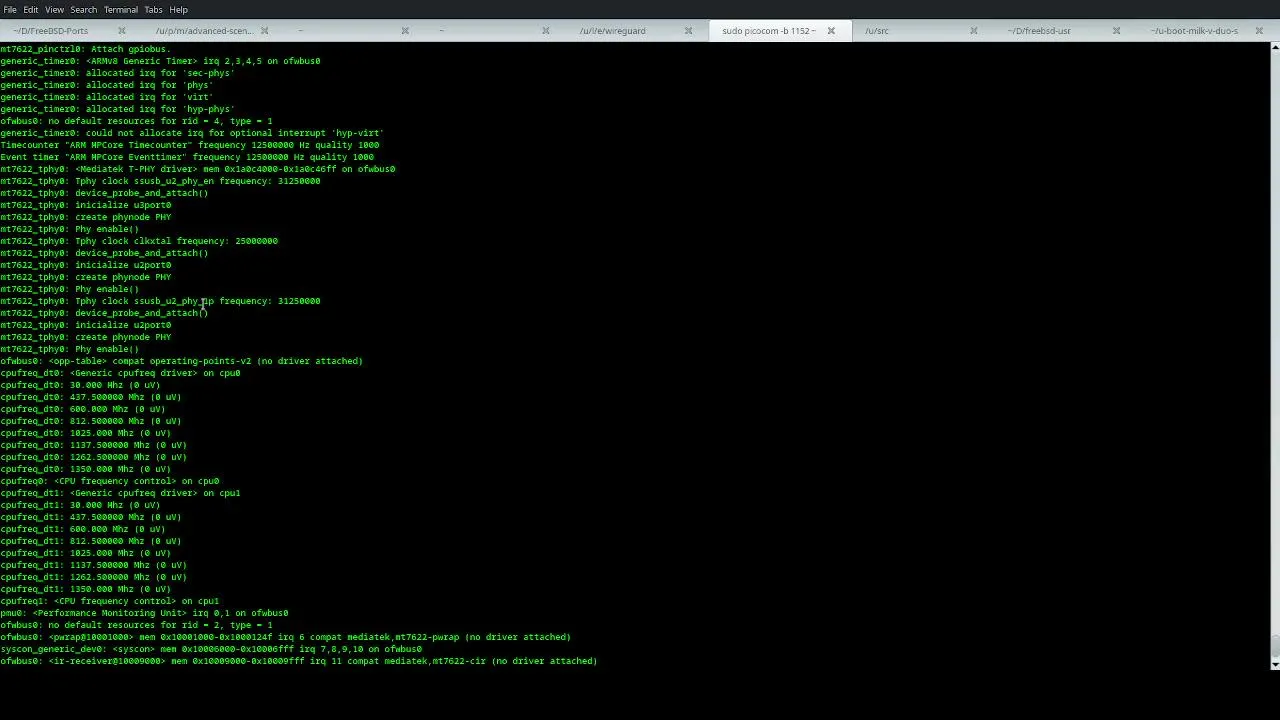Click the 'Event timer ARM MPCore Eventtimer' line
The height and width of the screenshot is (720, 1280).
coord(187,157)
